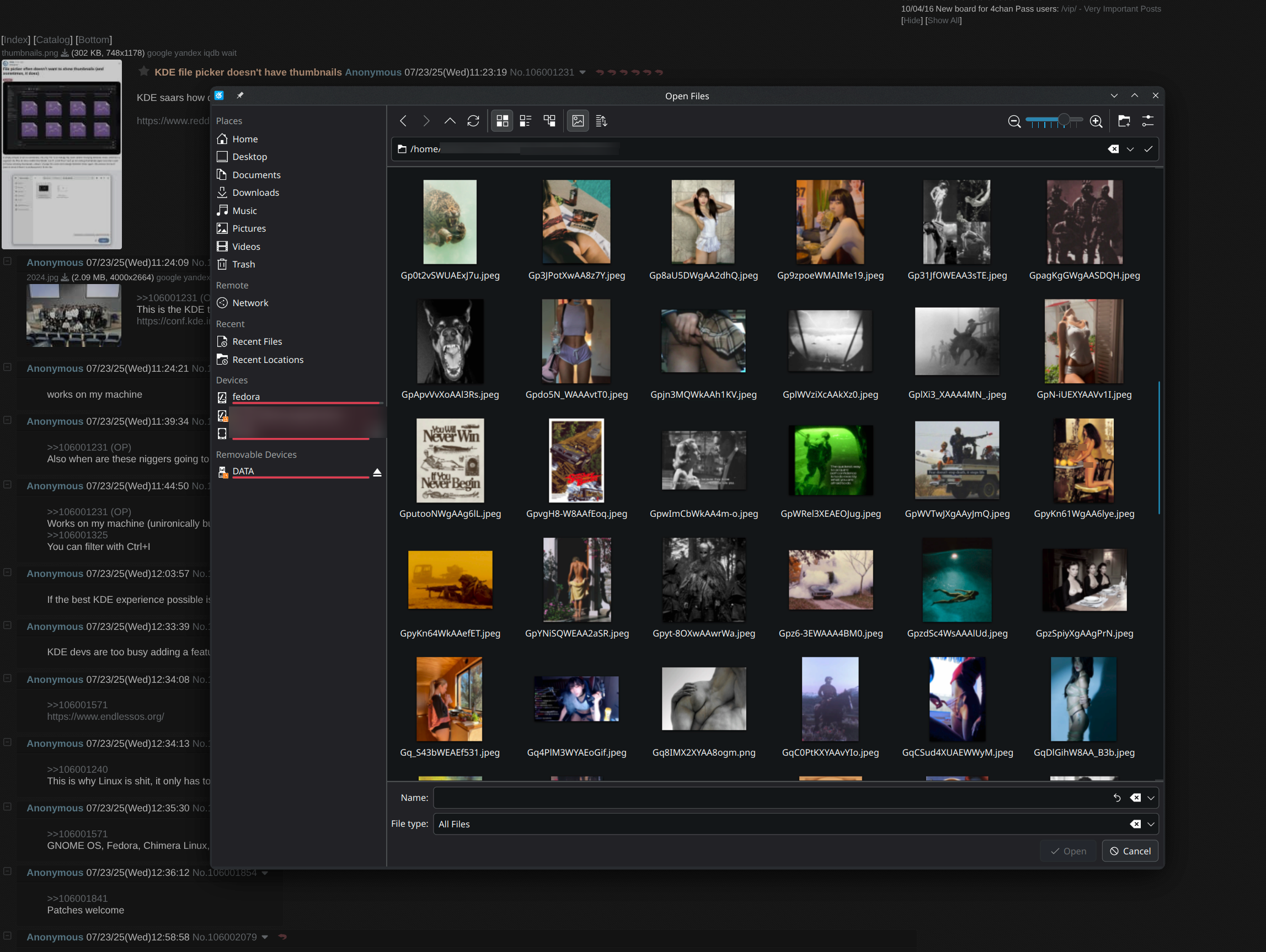Jump to Bottom link in the browser
The height and width of the screenshot is (952, 1266).
[x=94, y=40]
